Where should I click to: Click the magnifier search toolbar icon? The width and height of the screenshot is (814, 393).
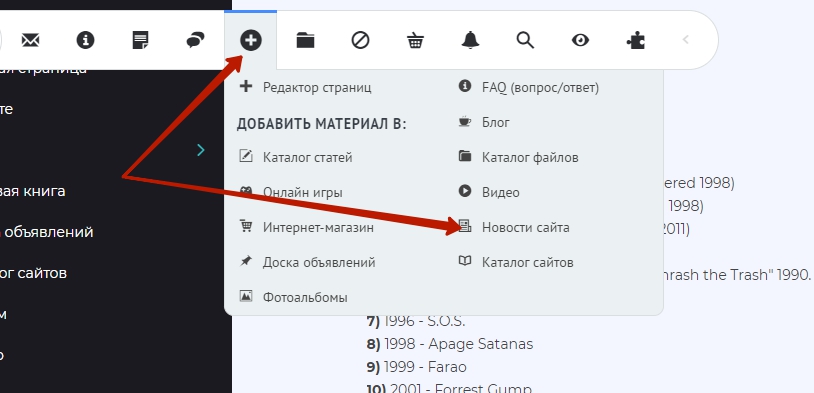(525, 40)
